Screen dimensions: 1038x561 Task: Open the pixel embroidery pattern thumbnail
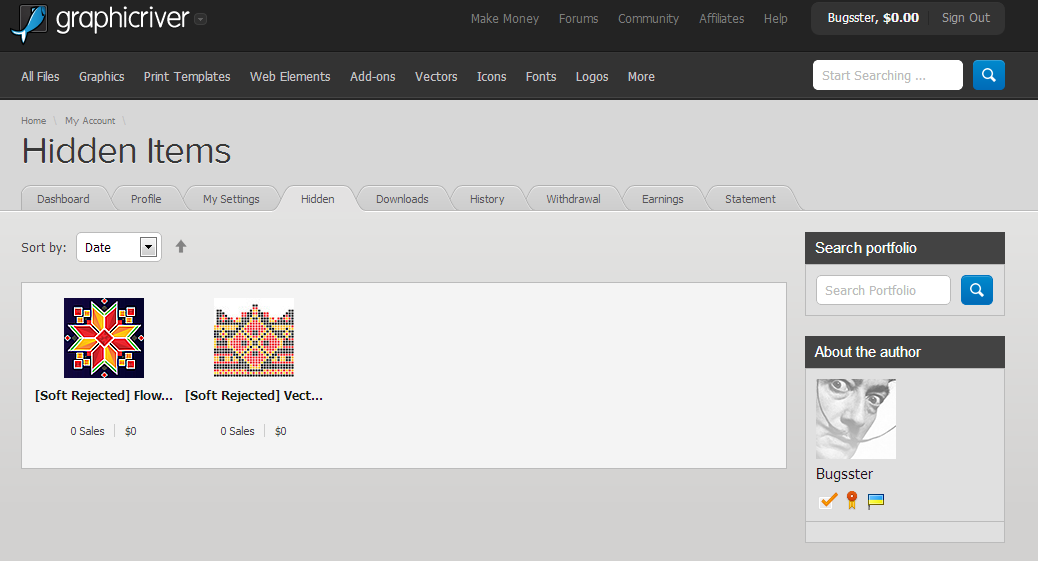pyautogui.click(x=254, y=338)
